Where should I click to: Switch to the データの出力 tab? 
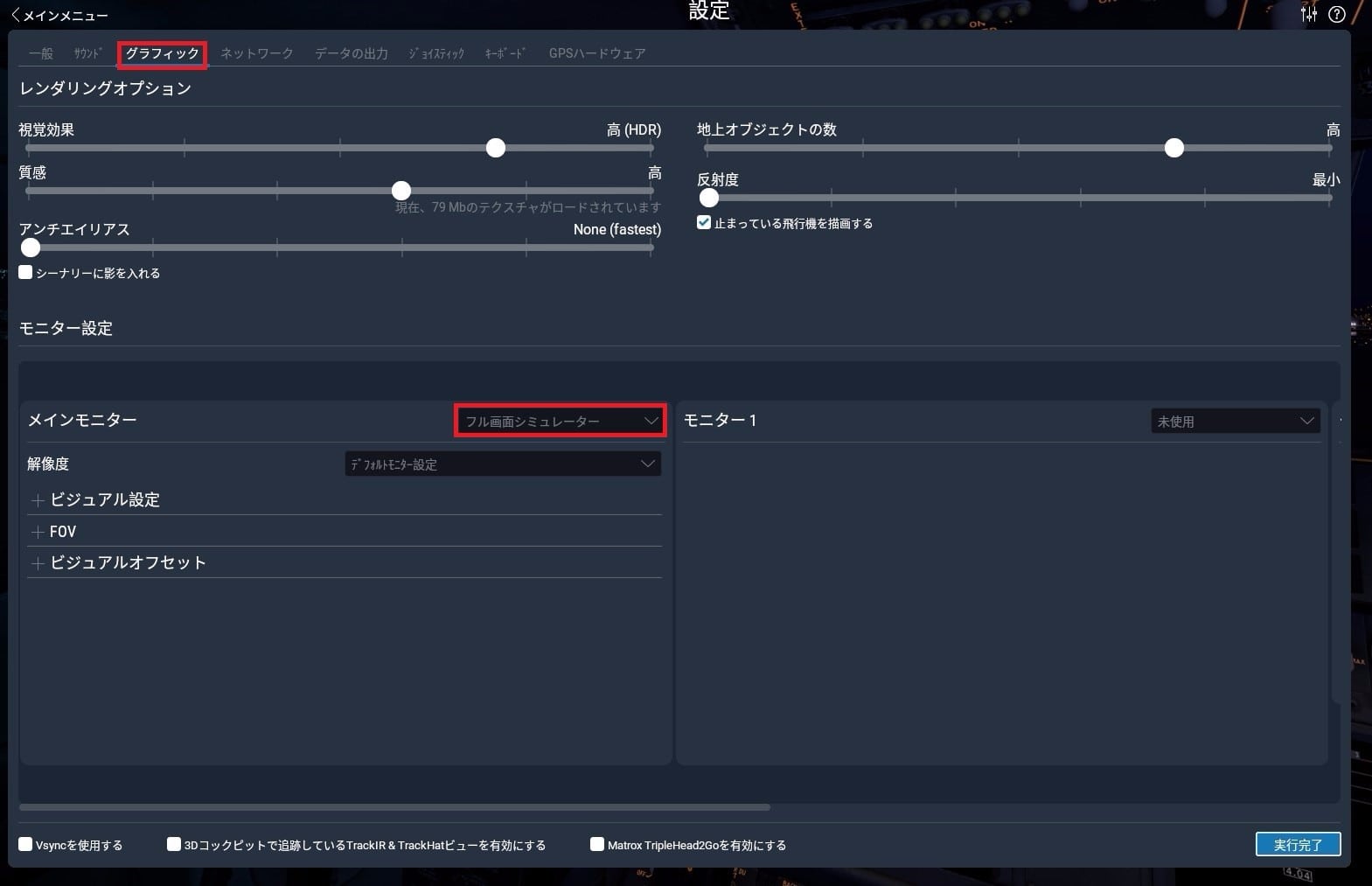[351, 53]
